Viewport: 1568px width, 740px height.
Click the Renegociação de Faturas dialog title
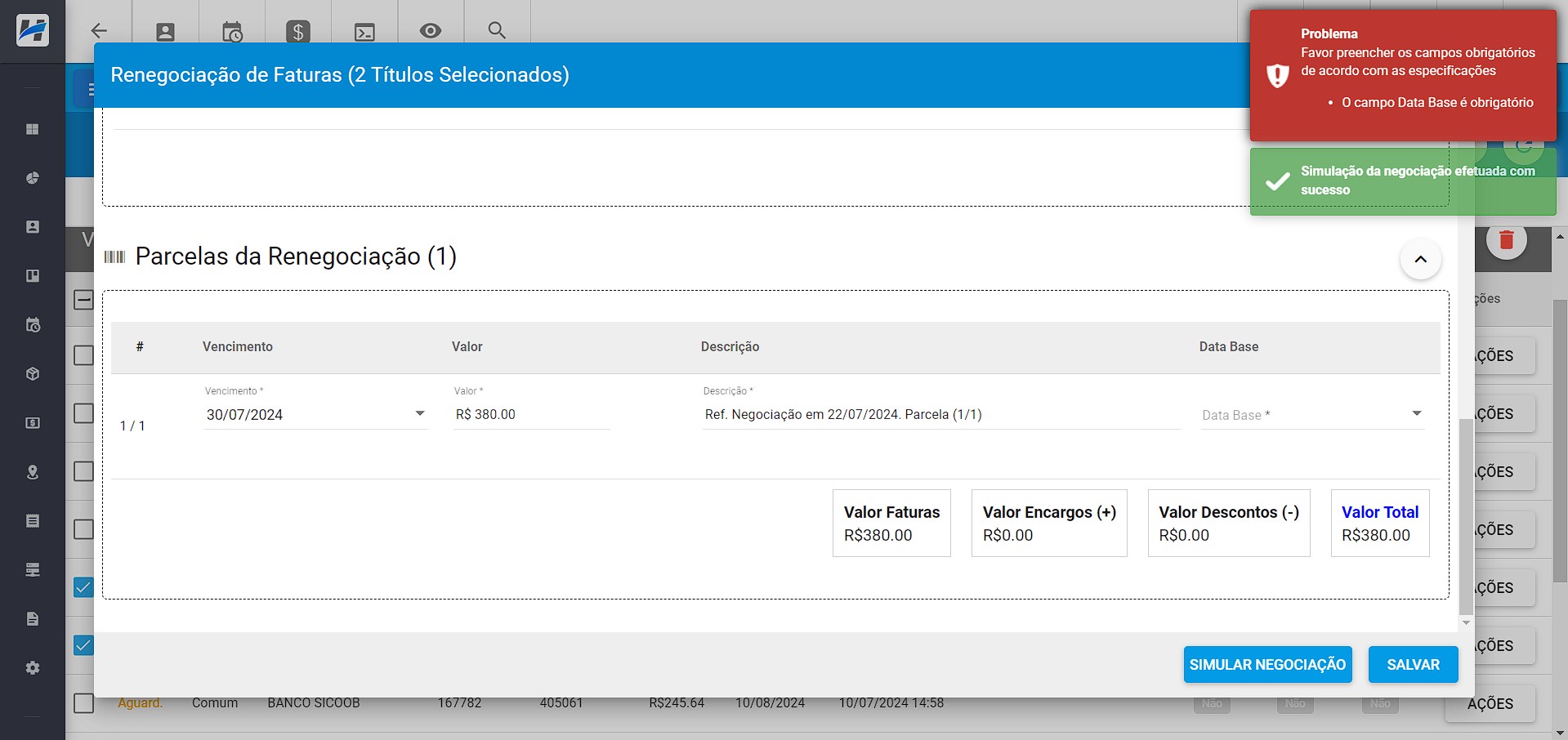(x=340, y=75)
